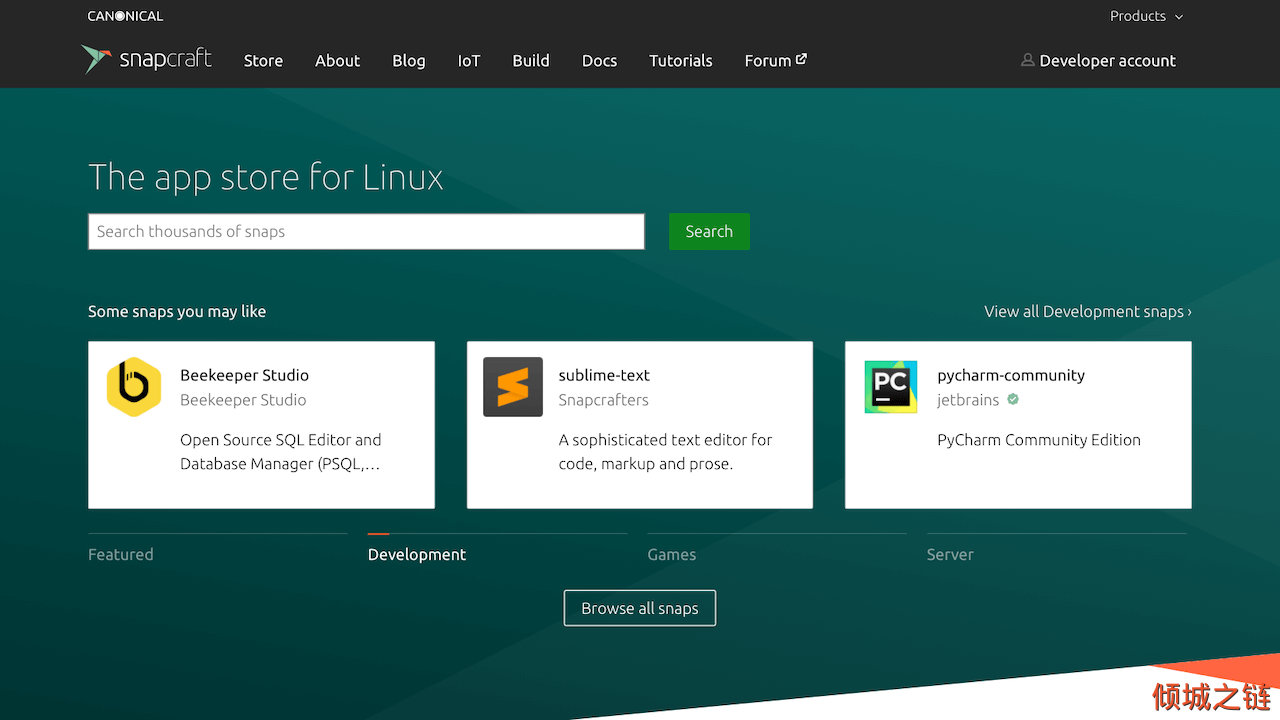The width and height of the screenshot is (1280, 720).
Task: Click the Developer account user icon
Action: pyautogui.click(x=1027, y=60)
